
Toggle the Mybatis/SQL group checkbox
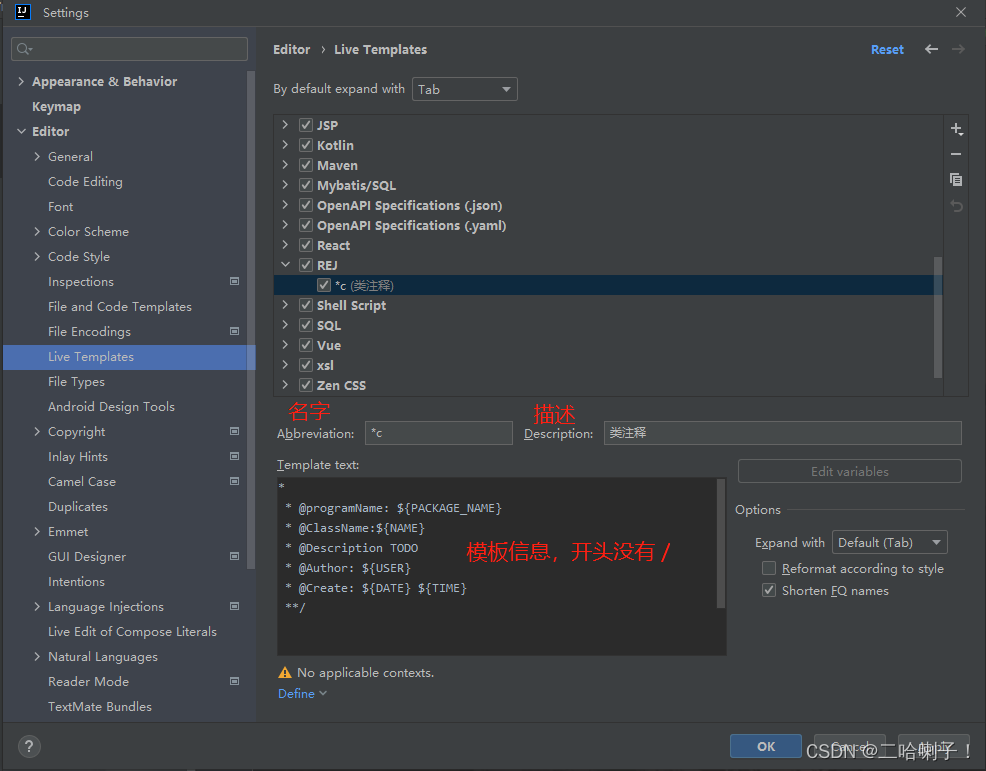click(306, 186)
